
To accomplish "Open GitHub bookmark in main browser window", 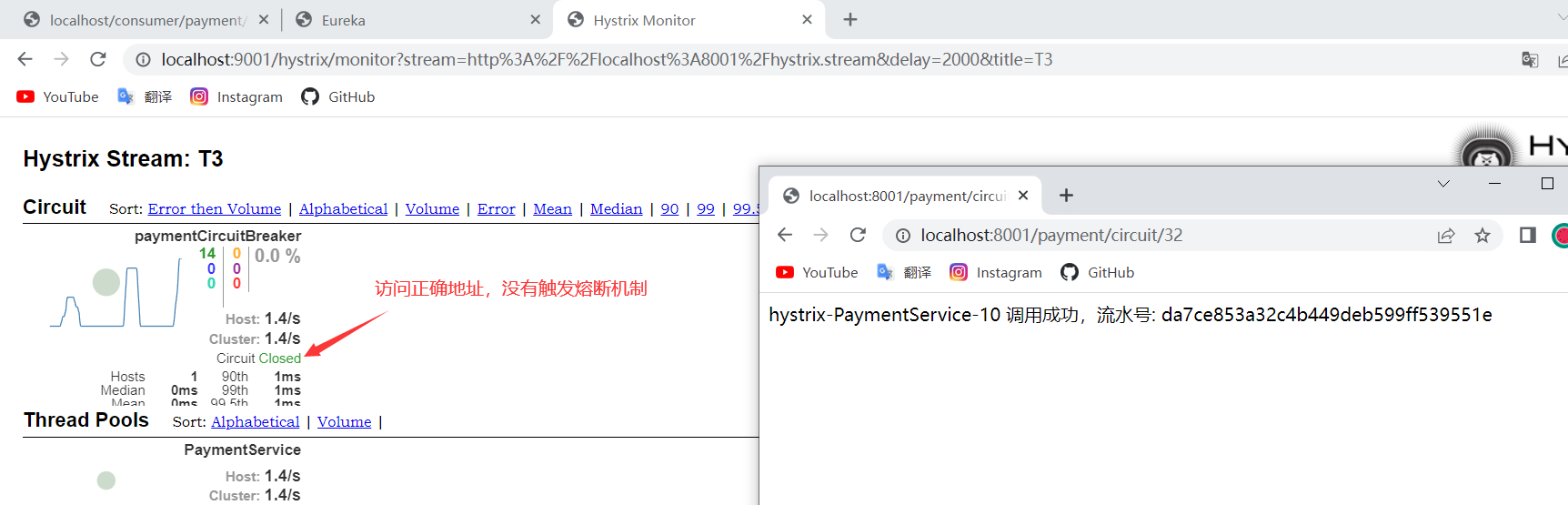I will (x=338, y=96).
